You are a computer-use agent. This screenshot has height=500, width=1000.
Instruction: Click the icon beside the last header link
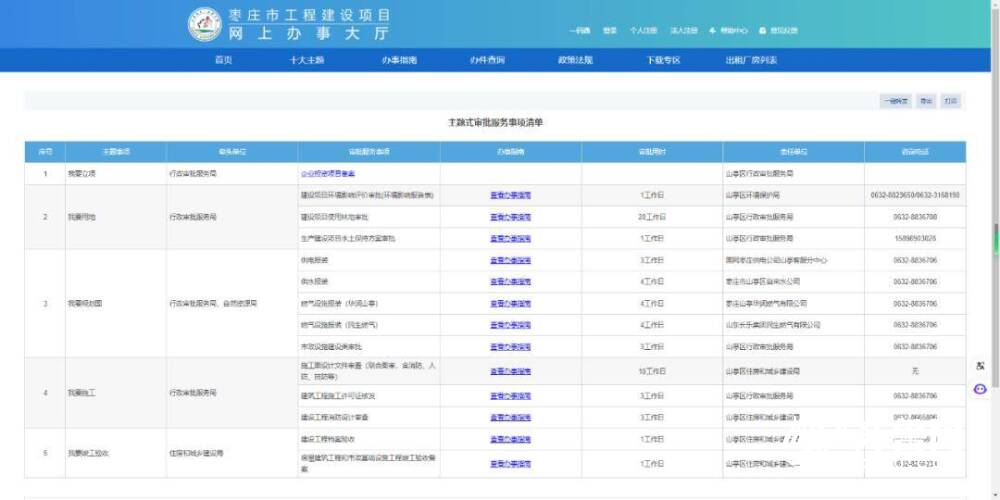point(762,30)
